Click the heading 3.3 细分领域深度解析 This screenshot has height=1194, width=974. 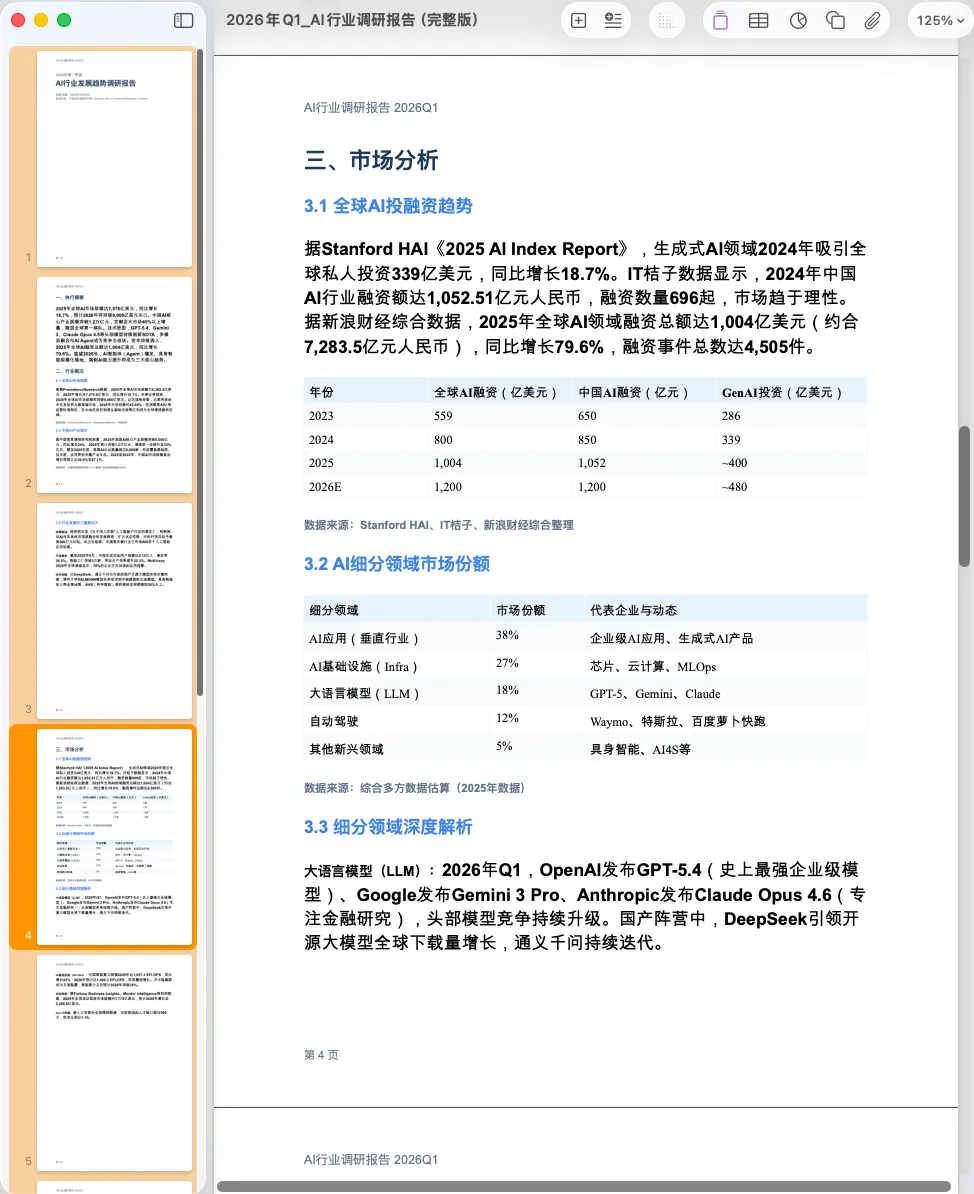[388, 827]
